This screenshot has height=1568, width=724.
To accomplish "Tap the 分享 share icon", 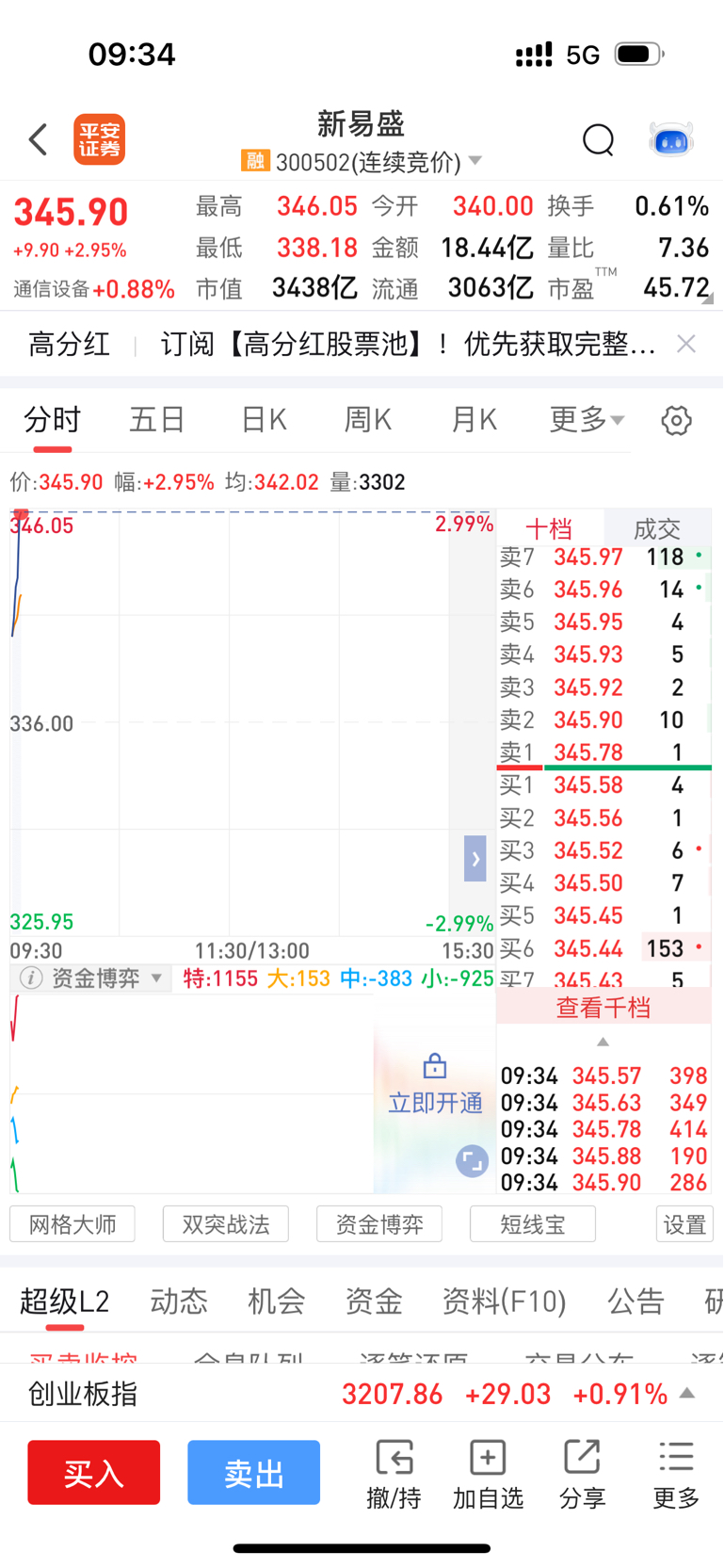I will point(582,1457).
